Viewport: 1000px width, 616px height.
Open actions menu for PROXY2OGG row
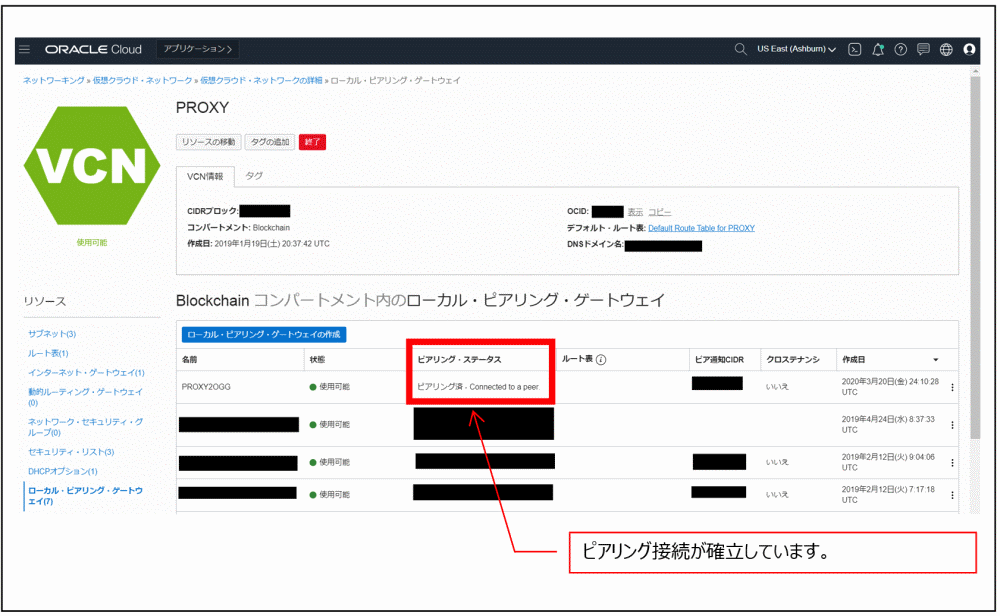(952, 387)
